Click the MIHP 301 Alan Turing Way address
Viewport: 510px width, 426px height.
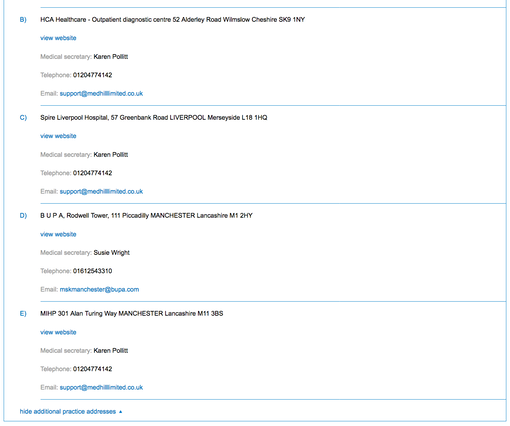tap(132, 314)
